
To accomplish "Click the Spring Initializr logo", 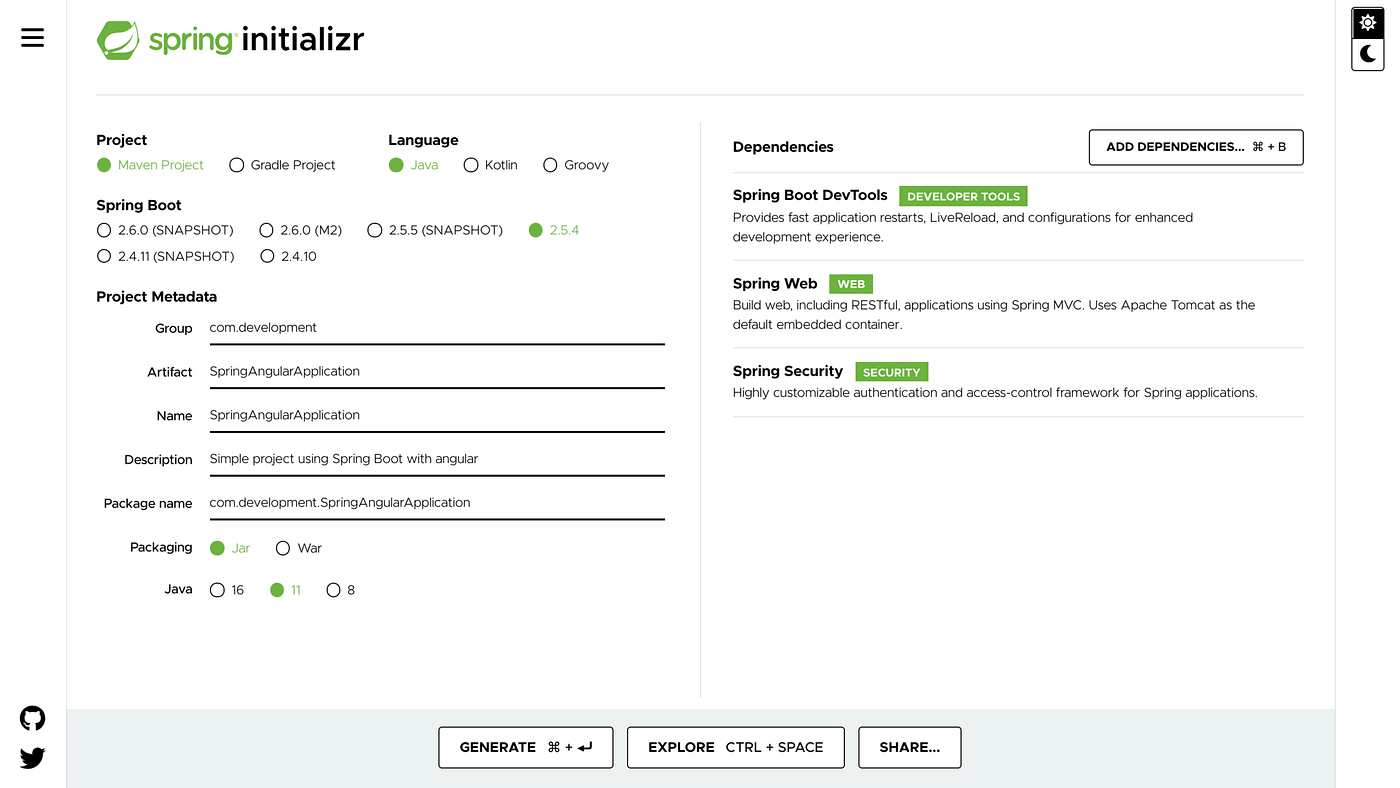I will pos(230,40).
